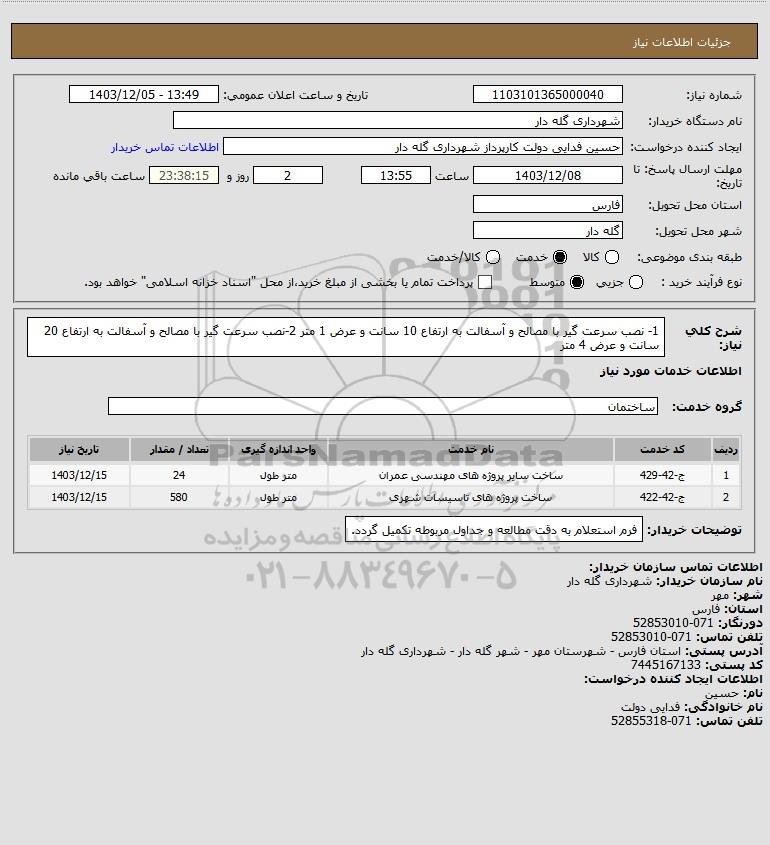Click service code ج-42-429
The height and width of the screenshot is (845, 770).
[x=662, y=475]
